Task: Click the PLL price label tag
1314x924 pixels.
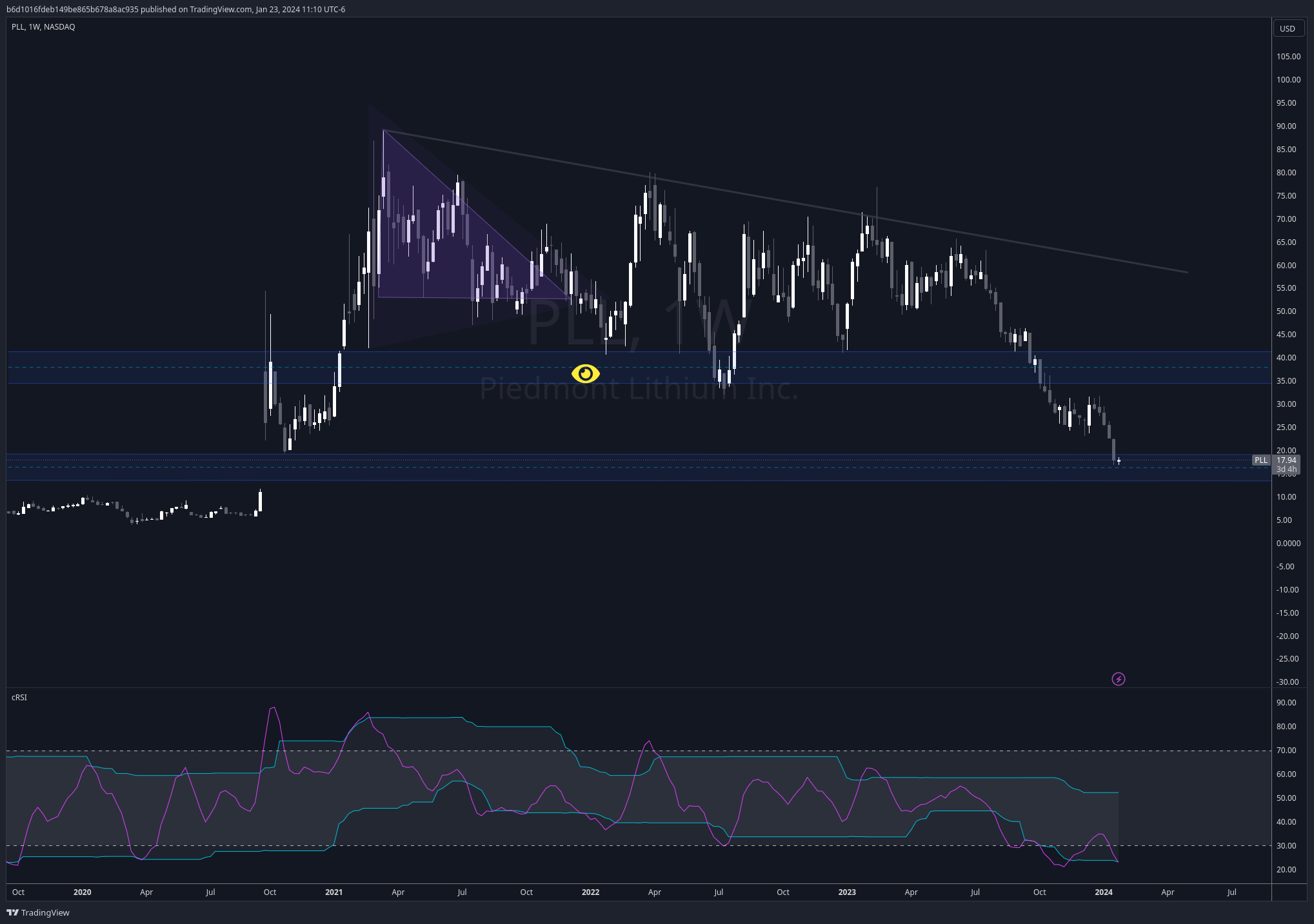Action: [1261, 460]
